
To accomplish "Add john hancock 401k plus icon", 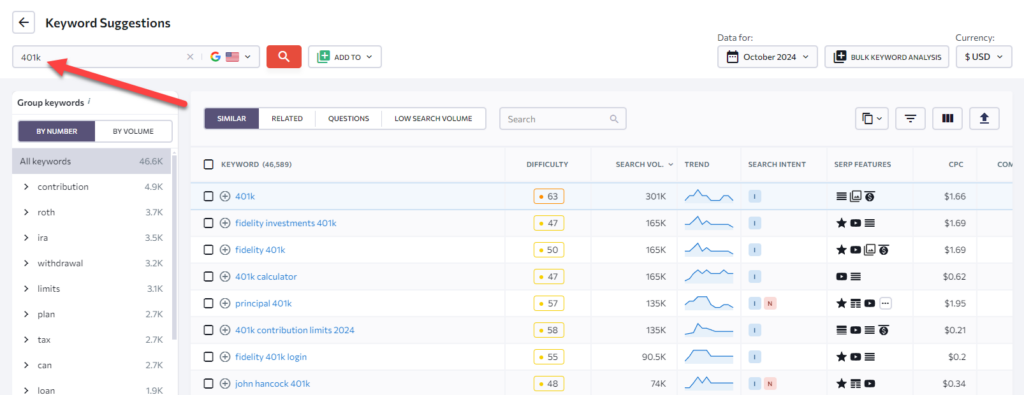I will (225, 384).
